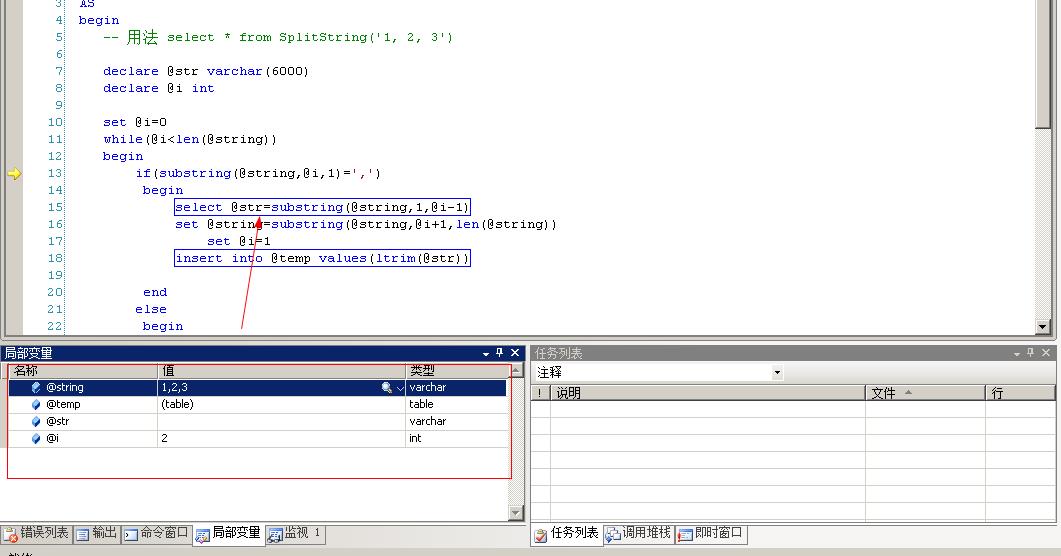Click the priority ! column header in task list
Viewport: 1061px width, 556px height.
(540, 393)
